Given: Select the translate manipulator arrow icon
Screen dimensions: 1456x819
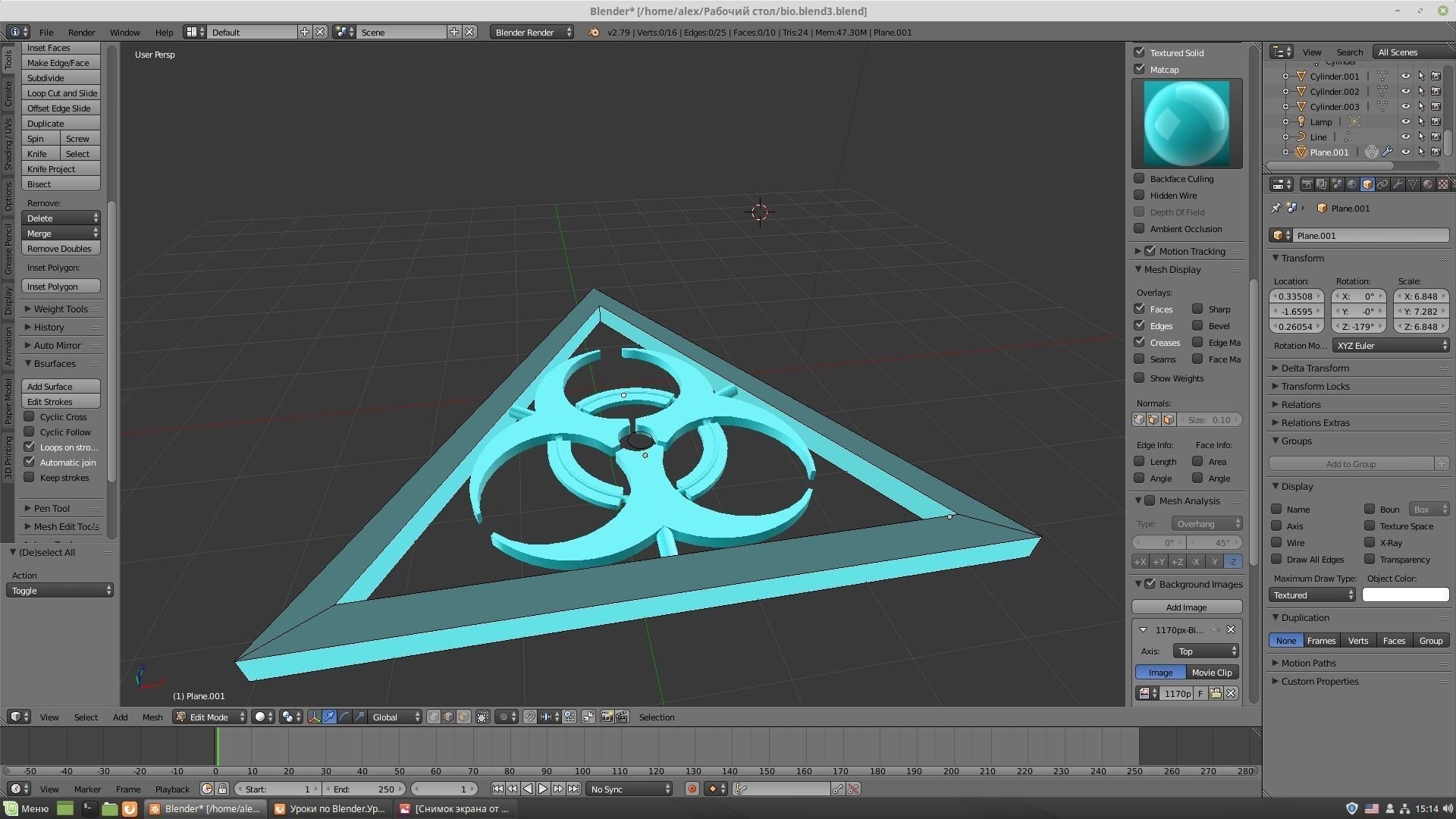Looking at the screenshot, I should (329, 717).
